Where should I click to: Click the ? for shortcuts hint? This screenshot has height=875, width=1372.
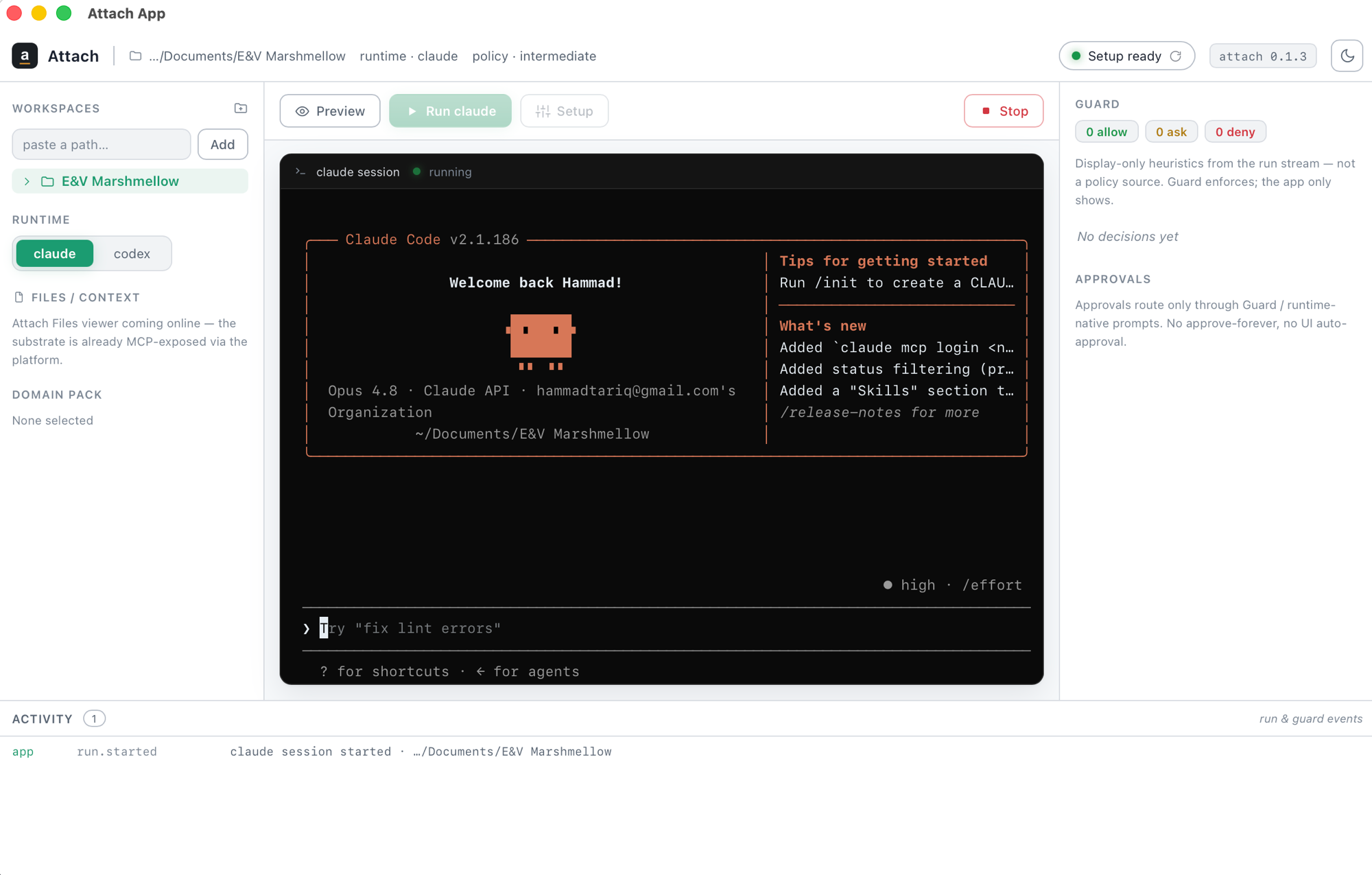point(384,671)
